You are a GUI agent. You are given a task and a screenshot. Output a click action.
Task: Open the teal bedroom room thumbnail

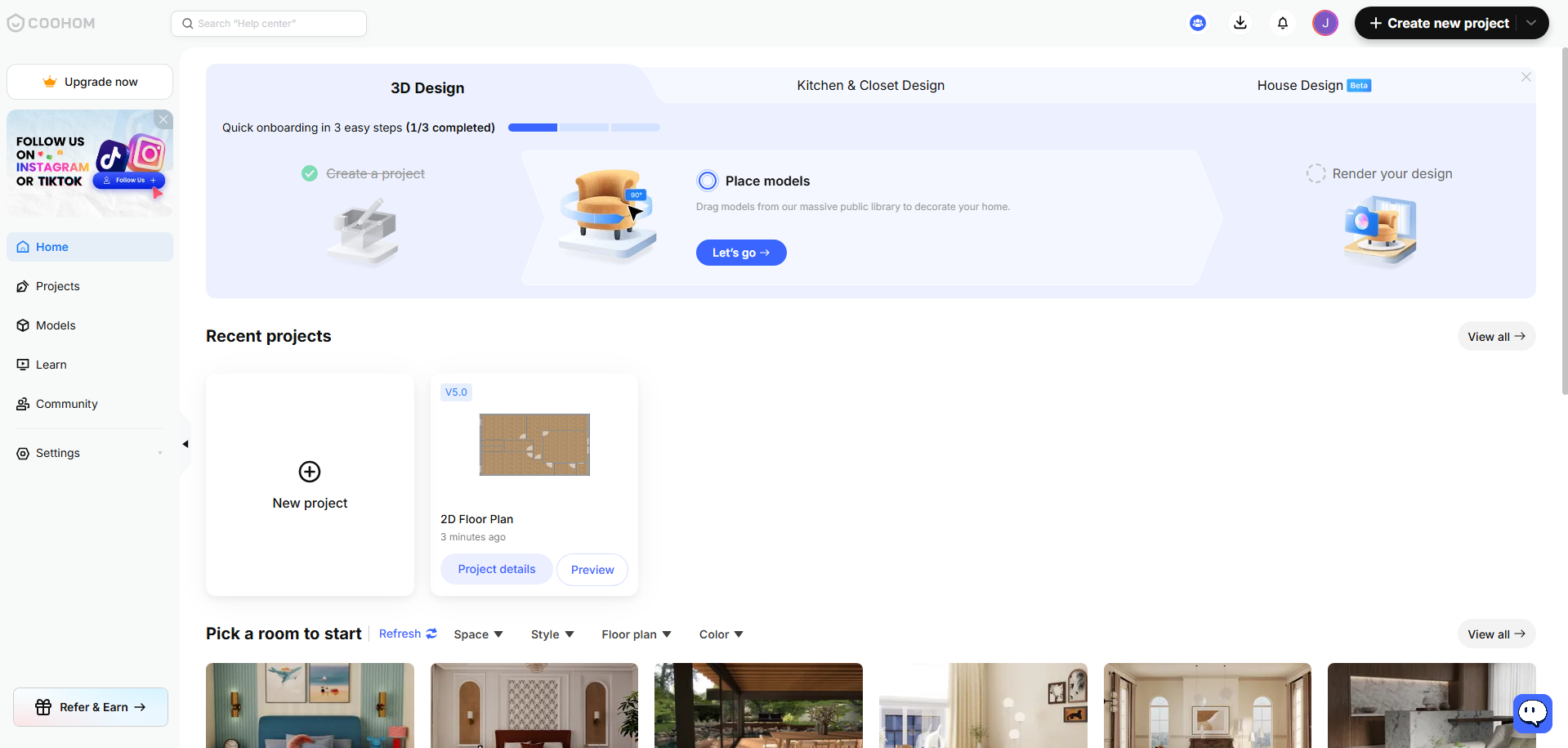pos(310,705)
